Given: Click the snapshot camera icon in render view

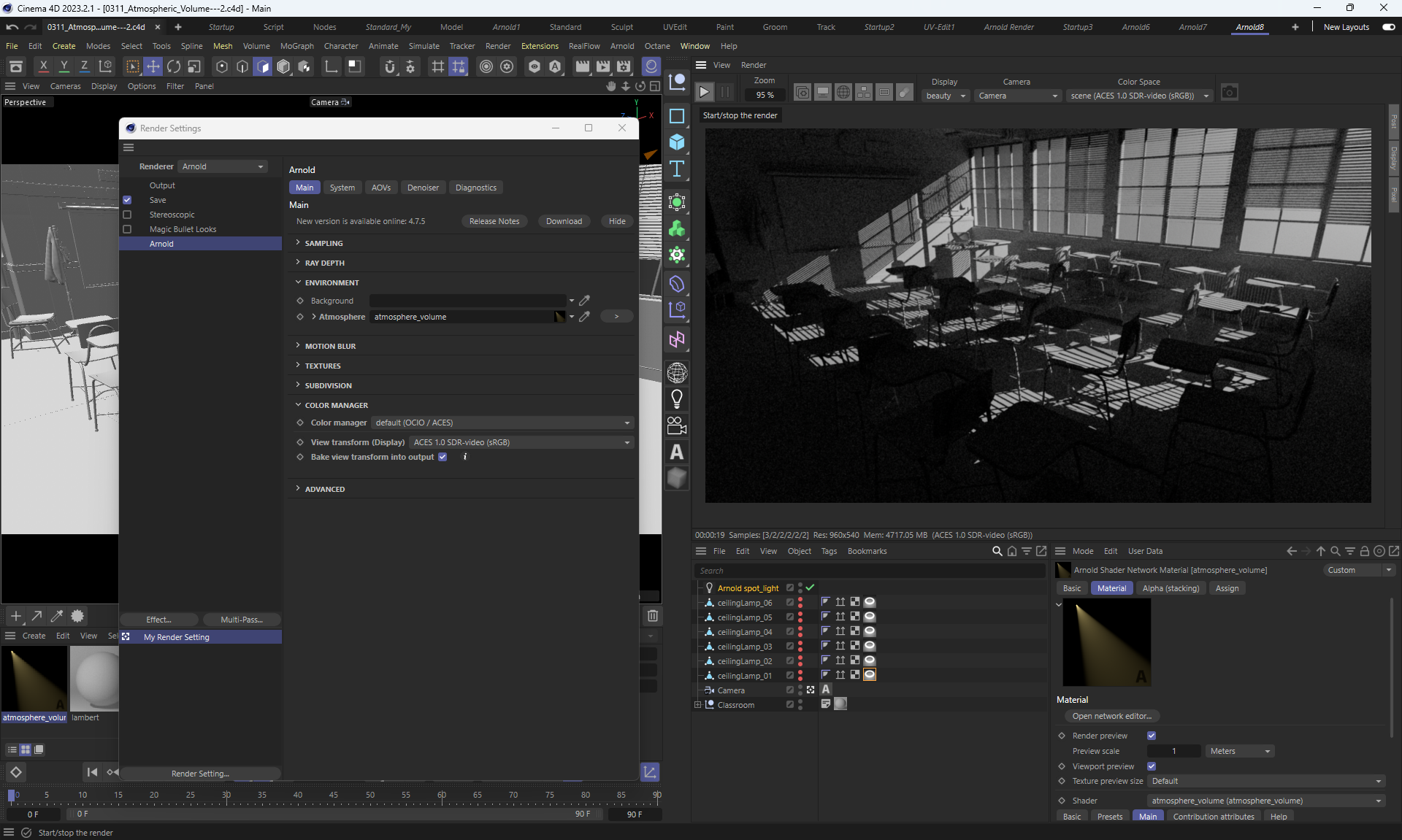Looking at the screenshot, I should (x=1230, y=93).
